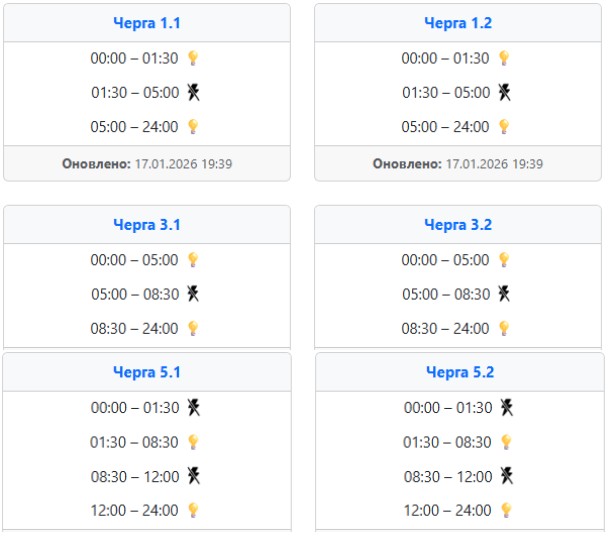Click power-off icon for 01:30–05:00 in Черга 1.2
The image size is (611, 538).
pos(505,92)
